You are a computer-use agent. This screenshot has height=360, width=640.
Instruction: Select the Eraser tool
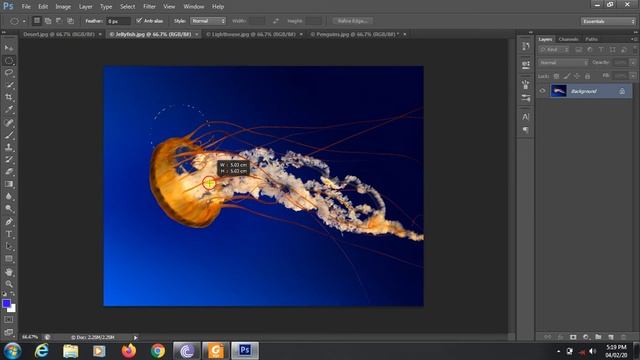click(x=9, y=171)
